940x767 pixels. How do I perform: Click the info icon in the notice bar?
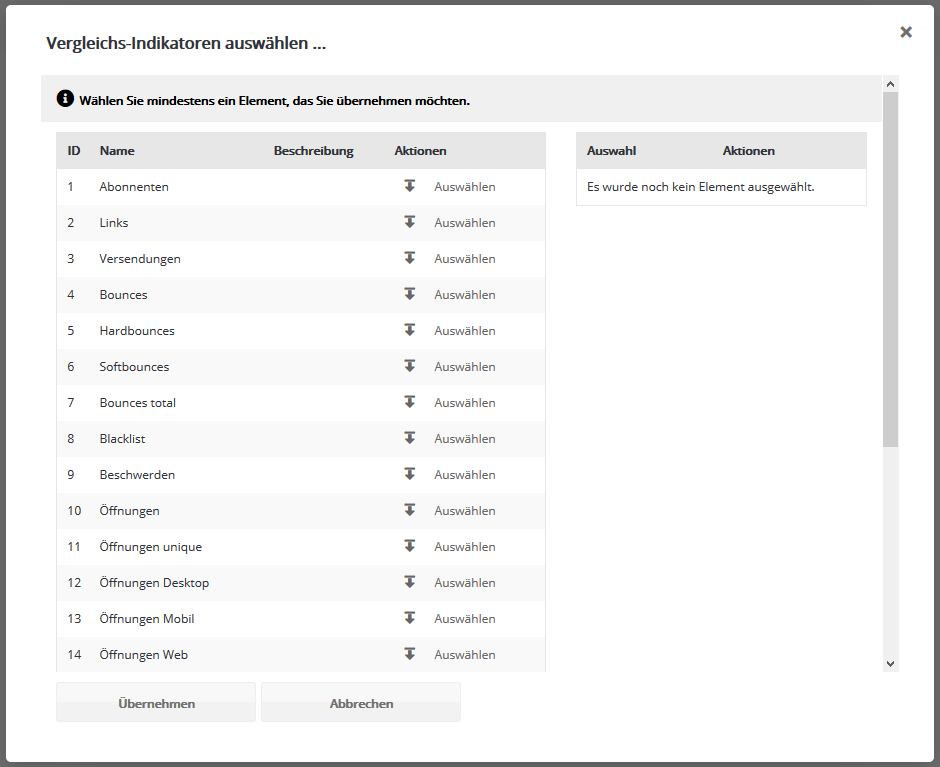65,99
